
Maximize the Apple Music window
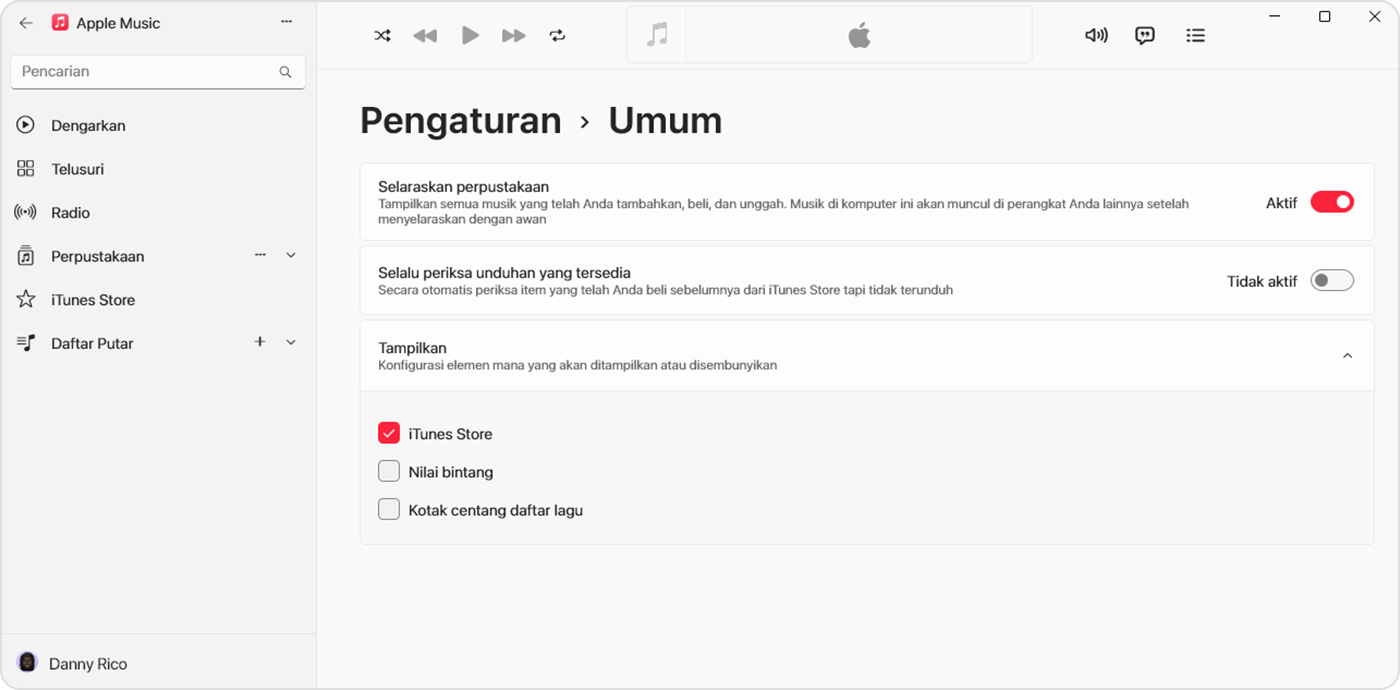point(1324,17)
